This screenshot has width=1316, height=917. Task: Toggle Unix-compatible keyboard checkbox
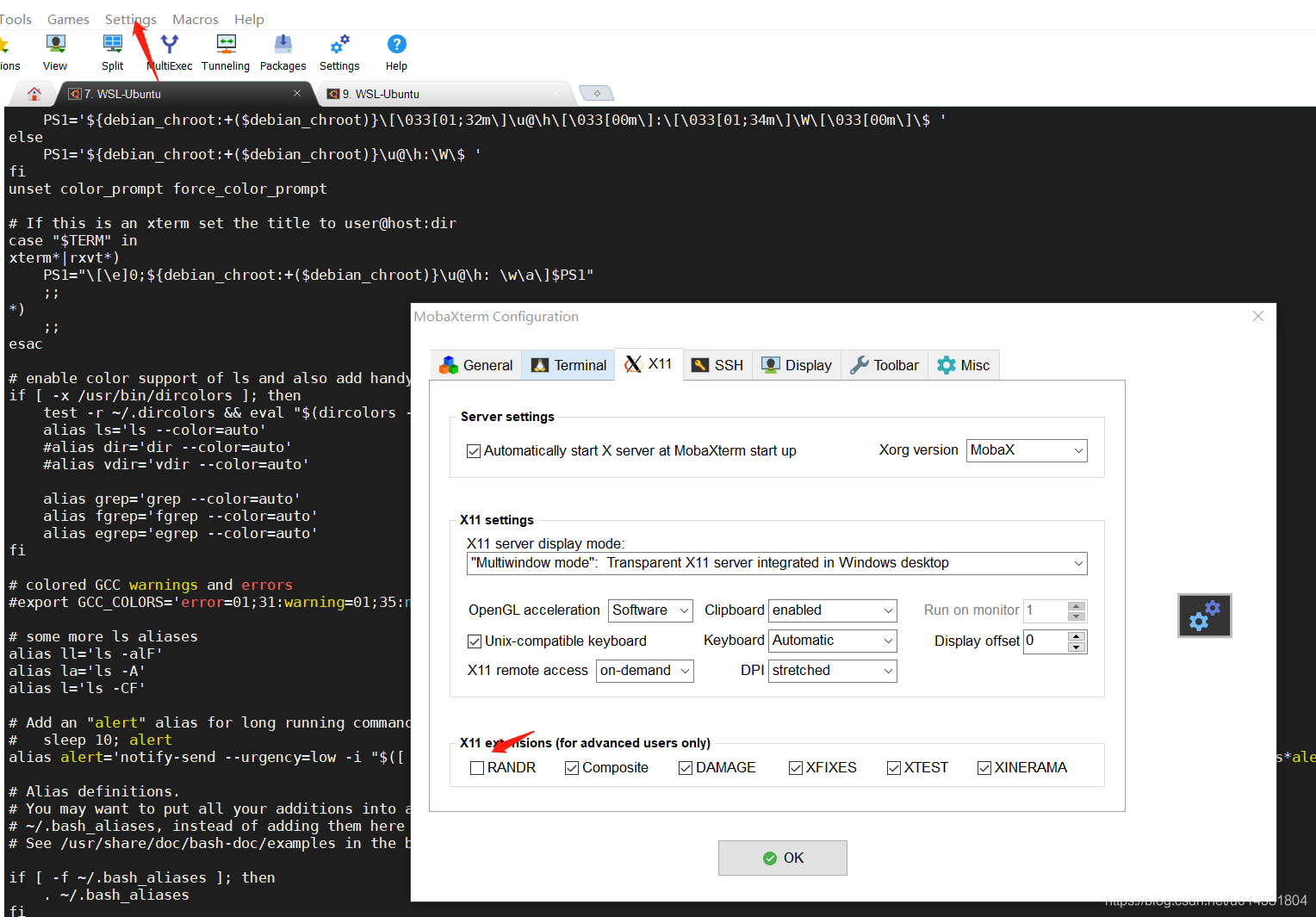click(475, 641)
